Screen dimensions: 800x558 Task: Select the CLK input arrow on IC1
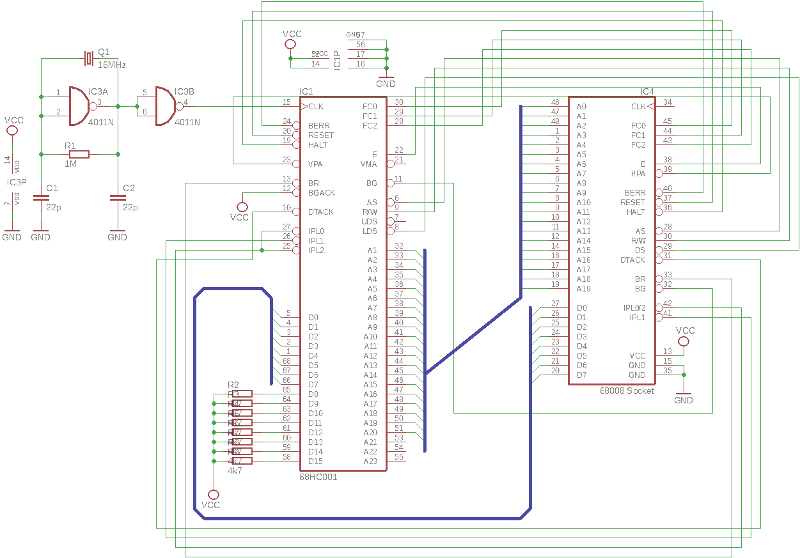305,106
